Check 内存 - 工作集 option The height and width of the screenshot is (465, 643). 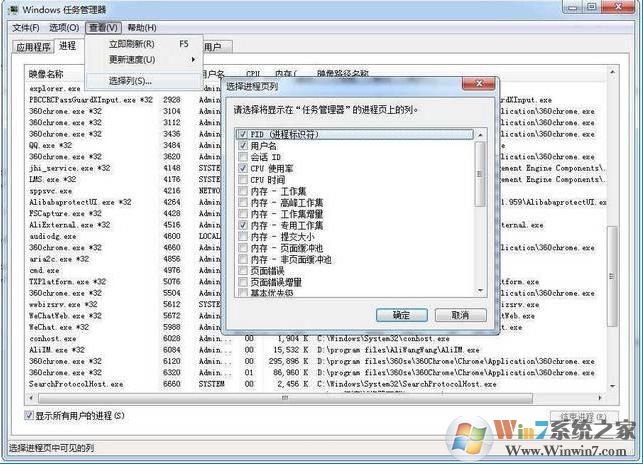click(x=243, y=191)
